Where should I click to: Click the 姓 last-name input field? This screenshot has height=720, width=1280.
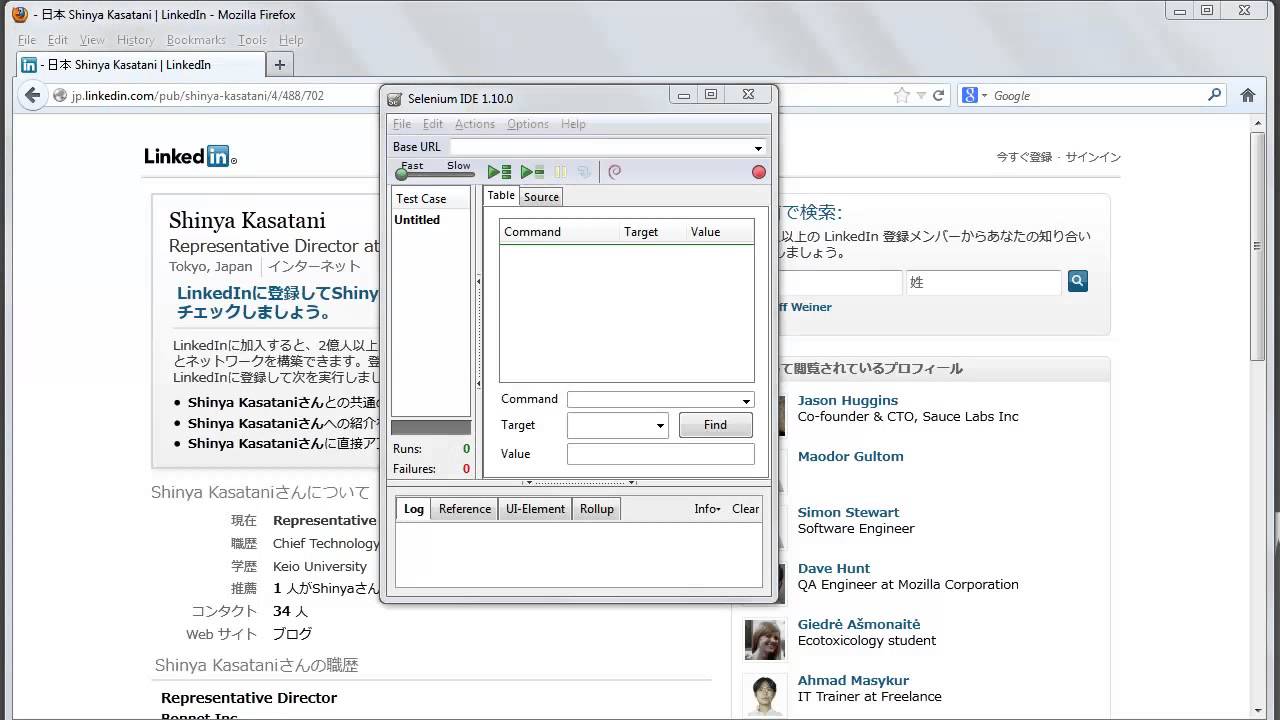pyautogui.click(x=984, y=283)
